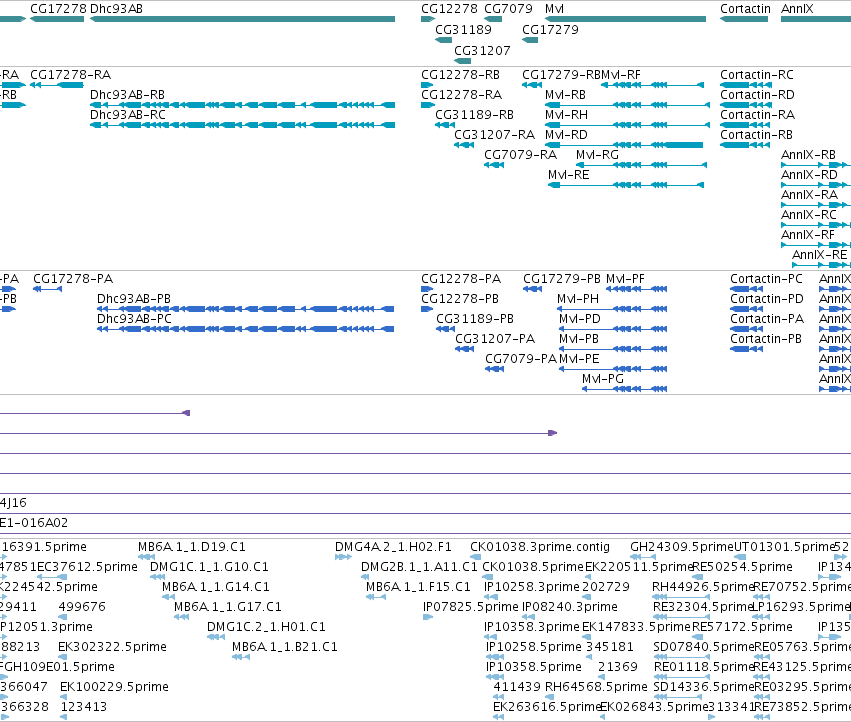Click the Mvl-PB protein label
Viewport: 851px width, 722px height.
[x=579, y=339]
